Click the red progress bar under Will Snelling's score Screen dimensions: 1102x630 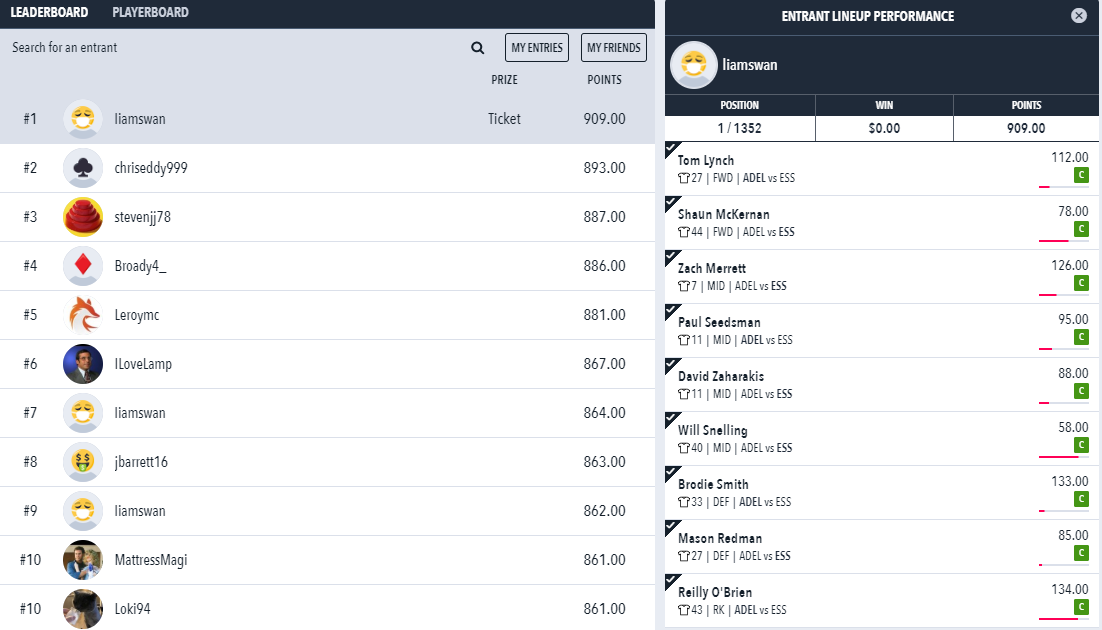point(1058,457)
